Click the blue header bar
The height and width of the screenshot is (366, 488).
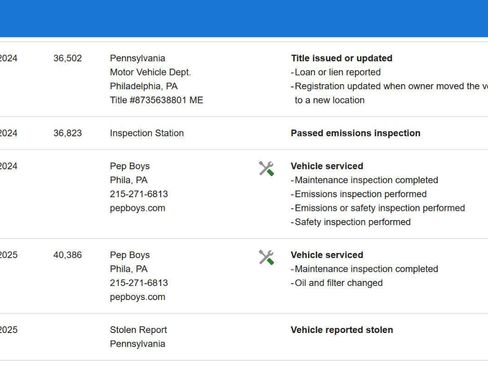pyautogui.click(x=244, y=18)
